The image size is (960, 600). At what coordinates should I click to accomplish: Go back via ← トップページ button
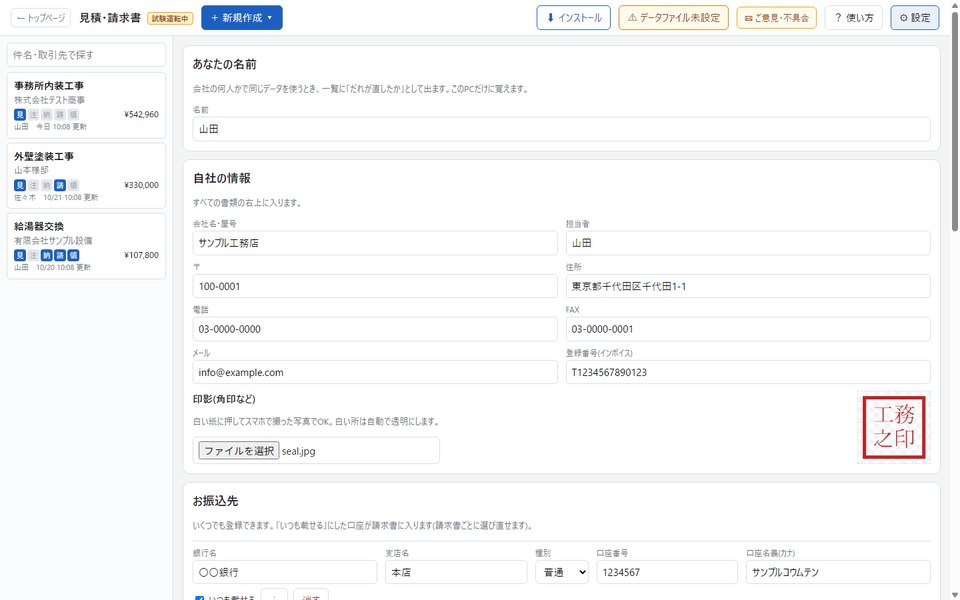[41, 18]
